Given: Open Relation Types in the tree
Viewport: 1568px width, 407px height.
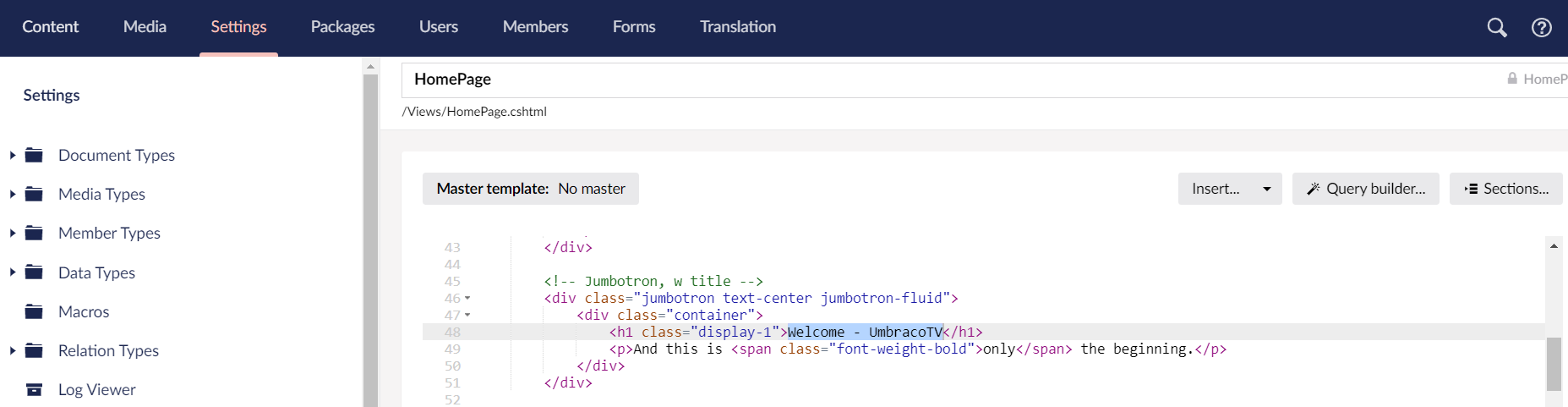Looking at the screenshot, I should 108,350.
